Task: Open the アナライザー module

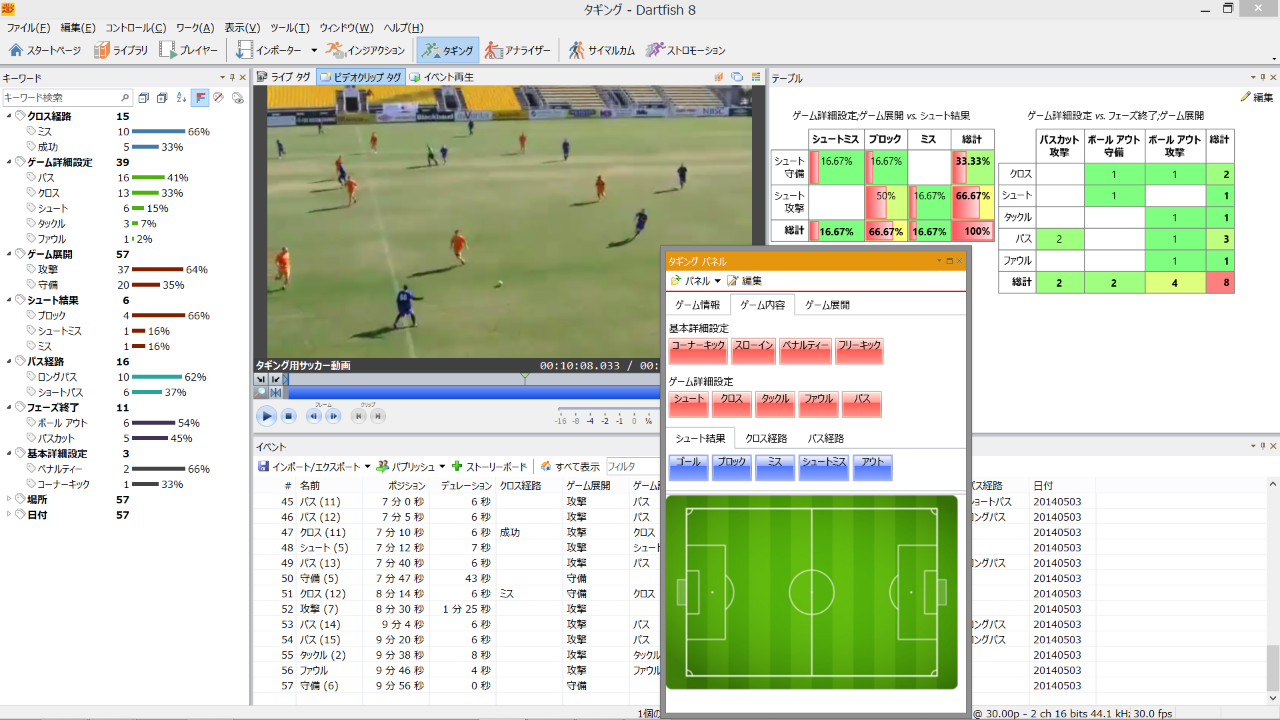Action: coord(517,50)
